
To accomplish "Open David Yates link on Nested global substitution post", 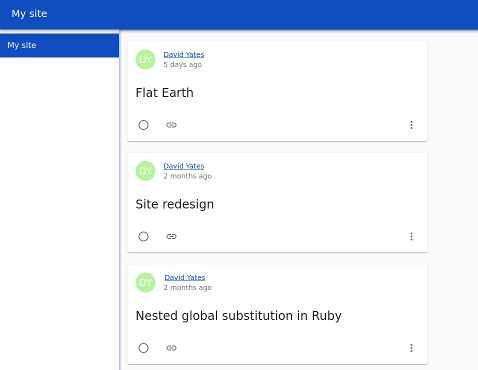I will pos(185,277).
